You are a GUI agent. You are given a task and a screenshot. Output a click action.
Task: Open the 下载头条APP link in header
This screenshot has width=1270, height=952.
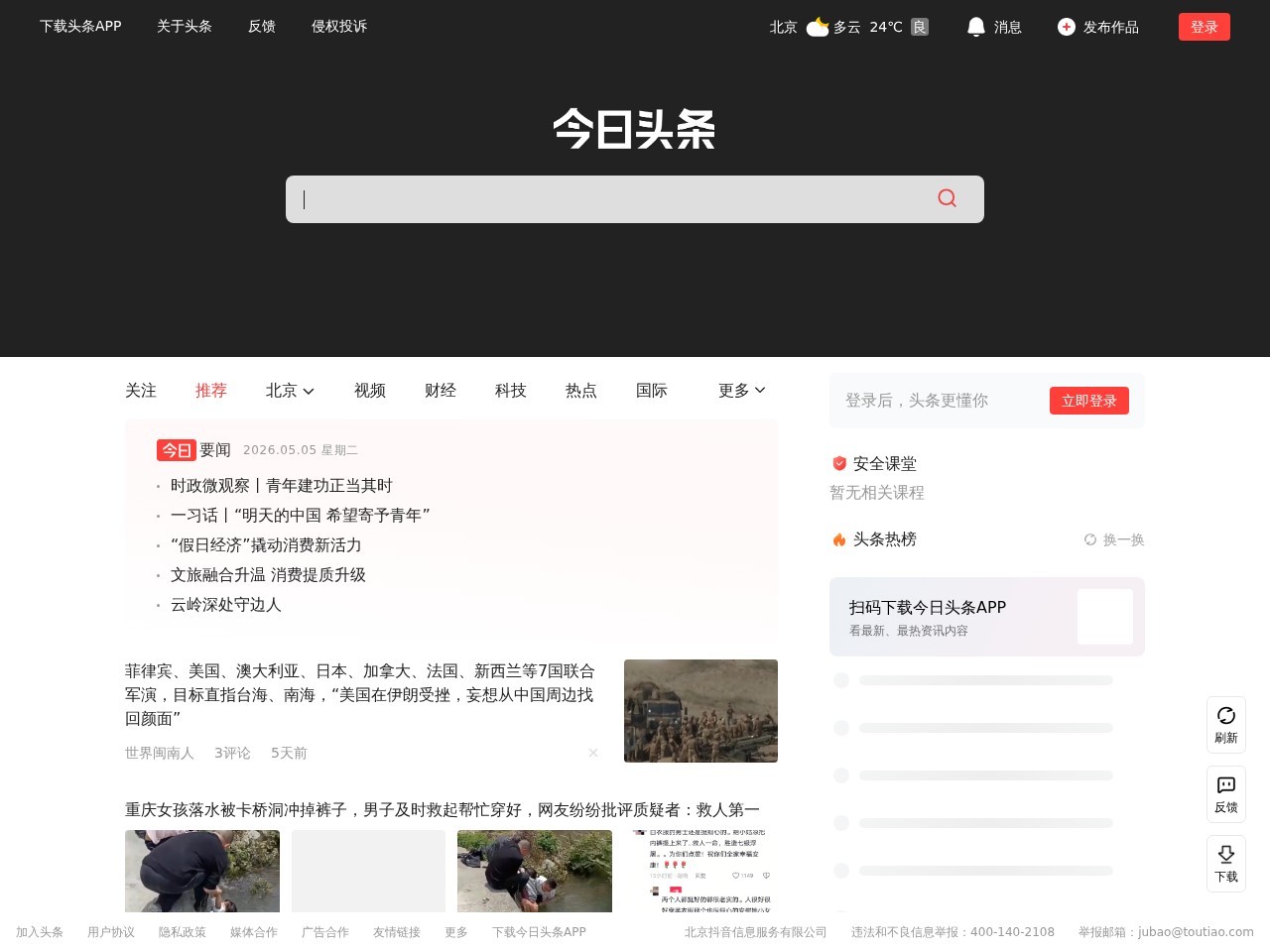pos(80,27)
